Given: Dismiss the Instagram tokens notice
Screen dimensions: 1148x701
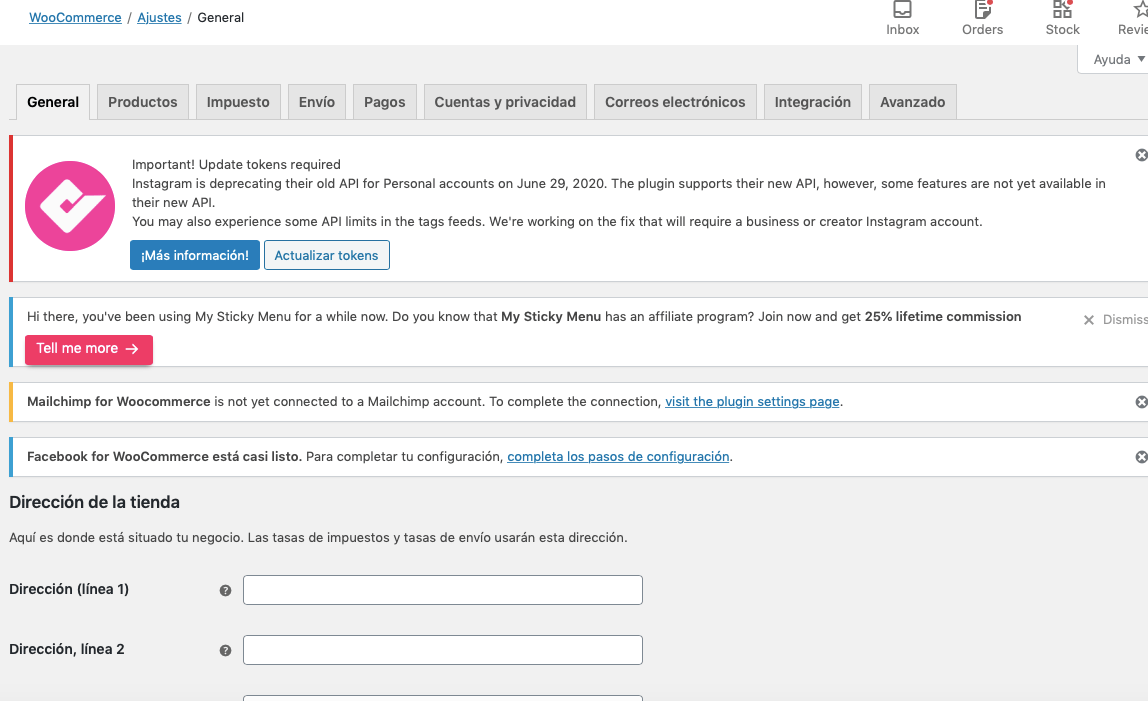Looking at the screenshot, I should click(1141, 155).
